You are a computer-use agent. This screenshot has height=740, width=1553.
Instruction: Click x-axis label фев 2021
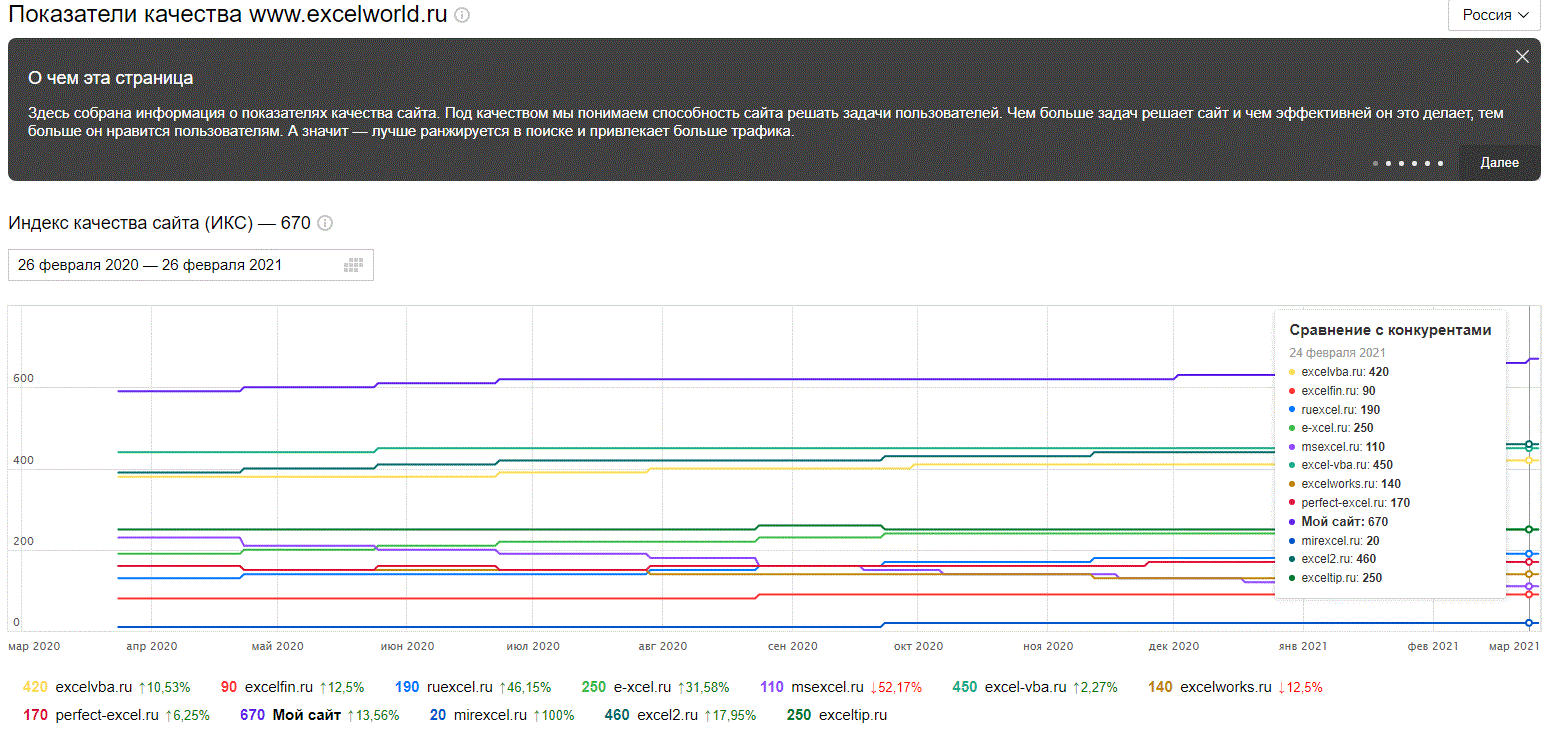(1433, 647)
